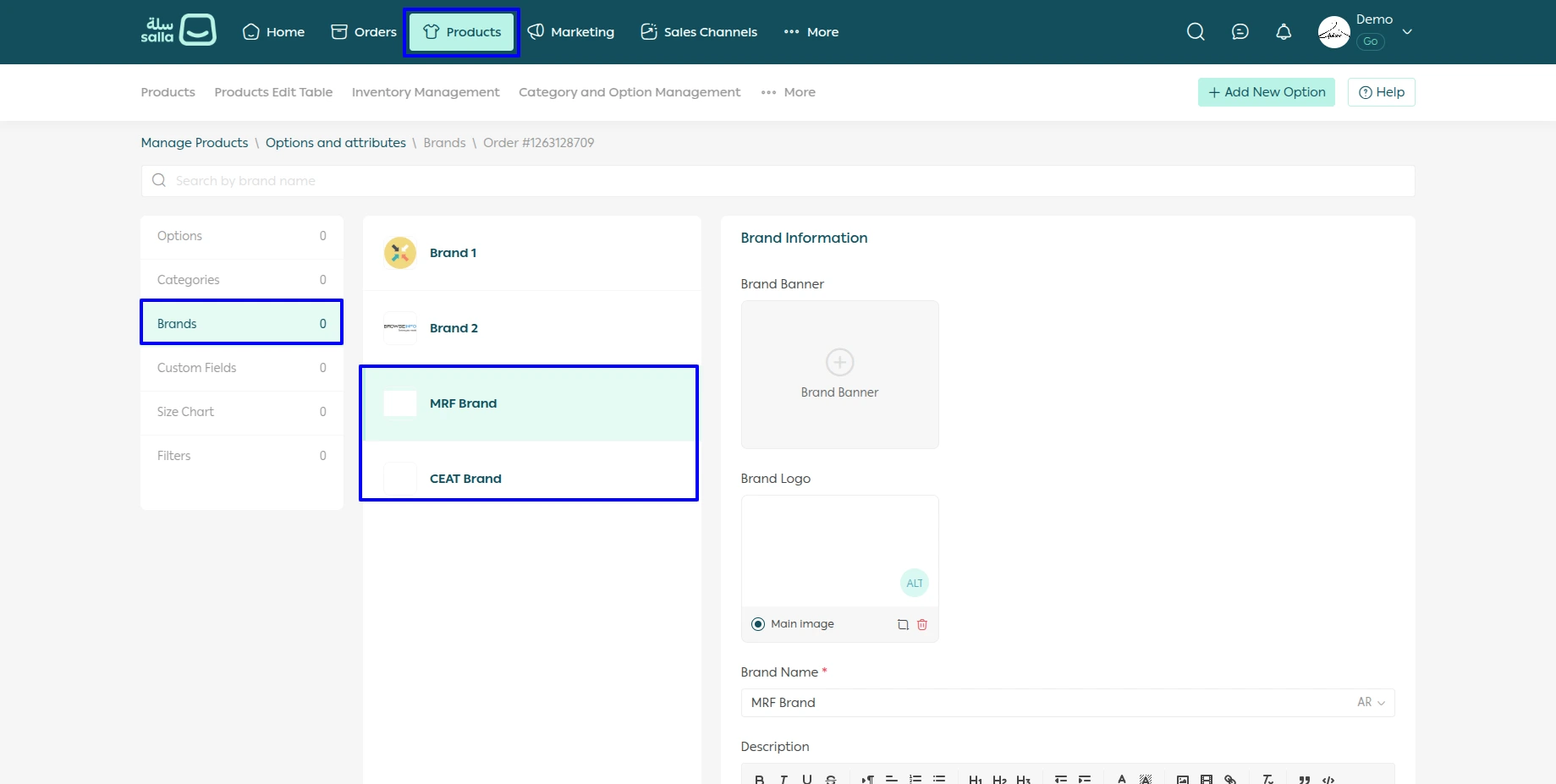This screenshot has height=784, width=1556.
Task: Switch to Inventory Management tab
Action: pyautogui.click(x=426, y=92)
